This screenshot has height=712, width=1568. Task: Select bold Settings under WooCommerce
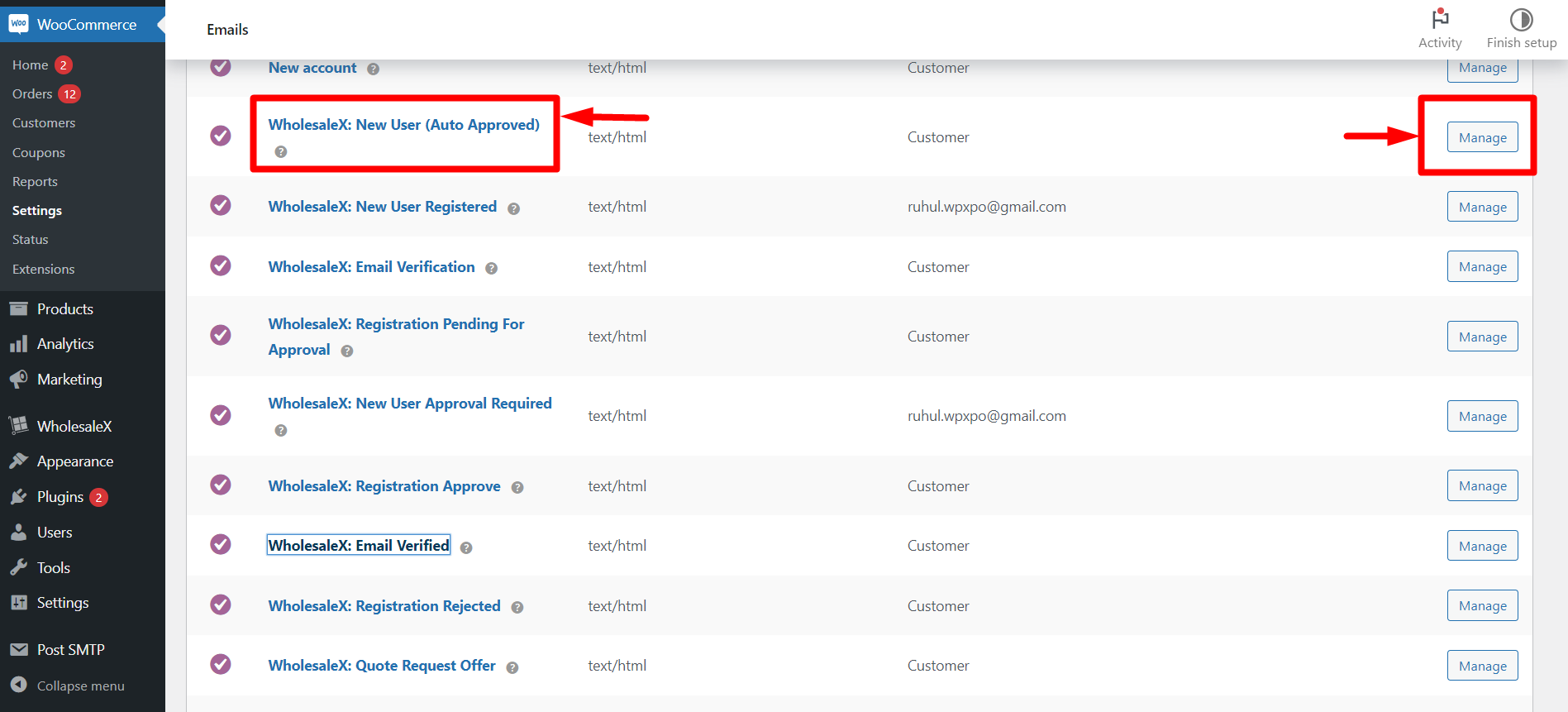click(37, 210)
